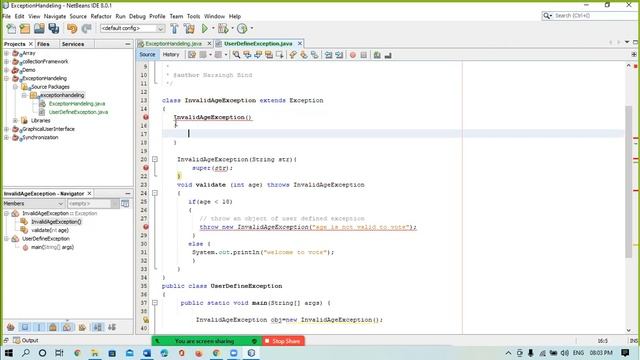Select main(String[] args) in Navigator
Screen dimensions: 640x360
(x=52, y=247)
